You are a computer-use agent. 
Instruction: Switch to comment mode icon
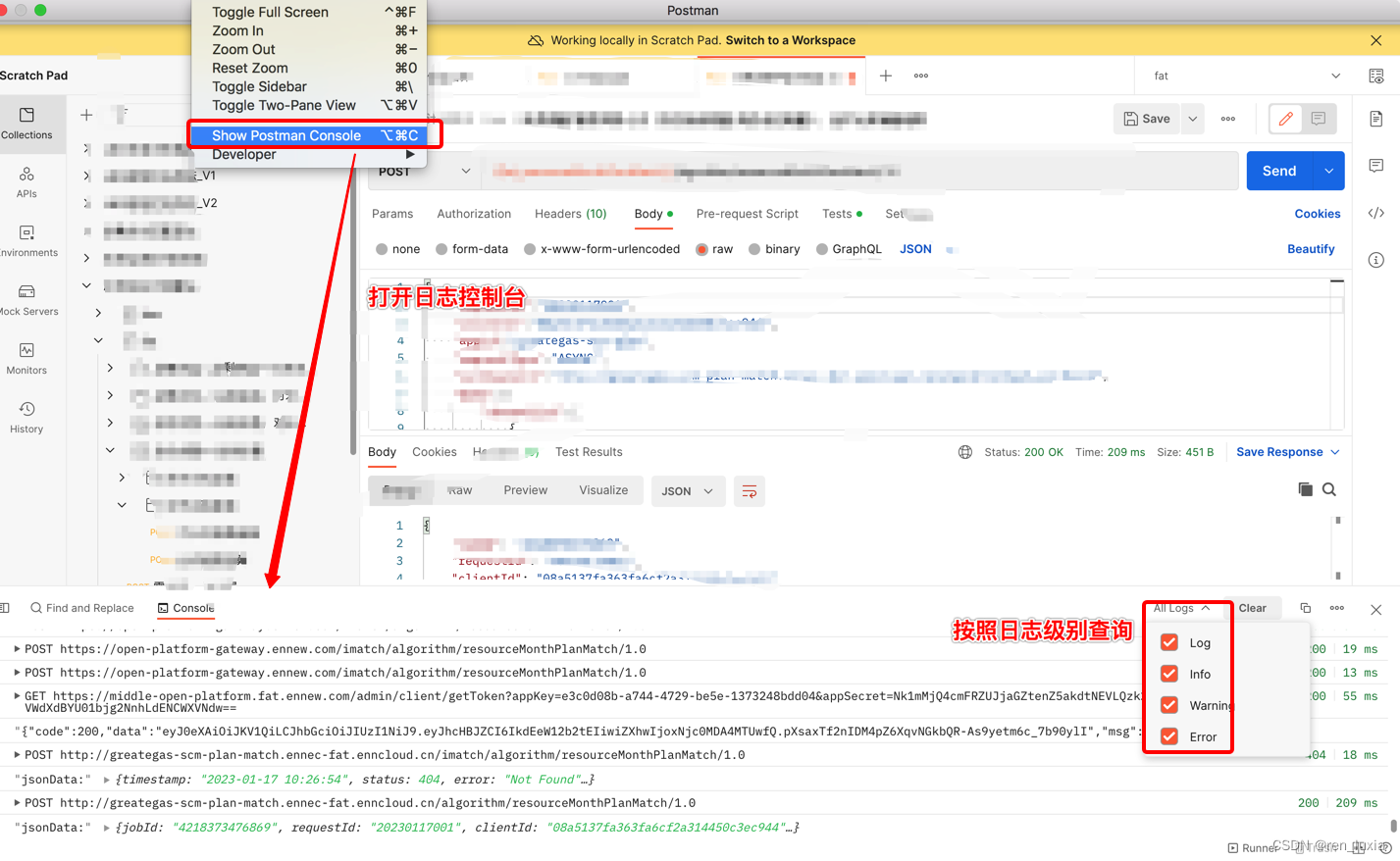click(1319, 119)
